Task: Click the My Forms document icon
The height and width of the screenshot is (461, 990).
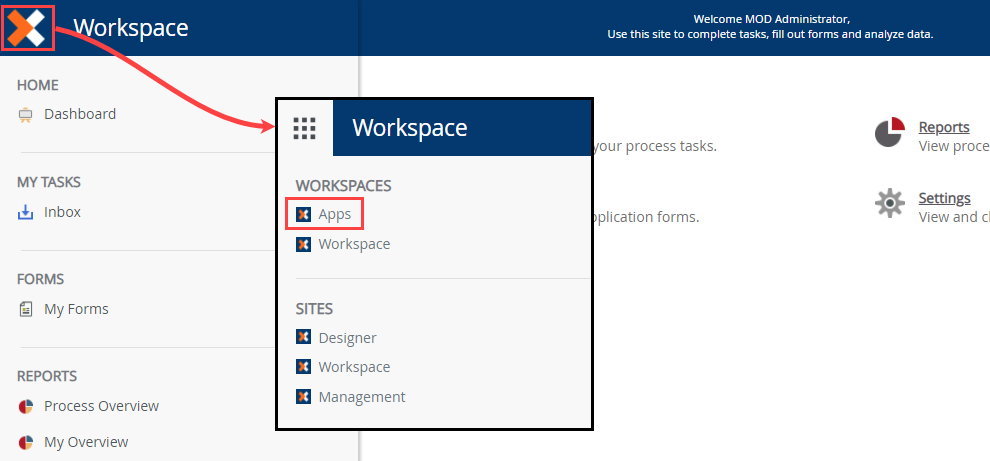Action: [26, 310]
